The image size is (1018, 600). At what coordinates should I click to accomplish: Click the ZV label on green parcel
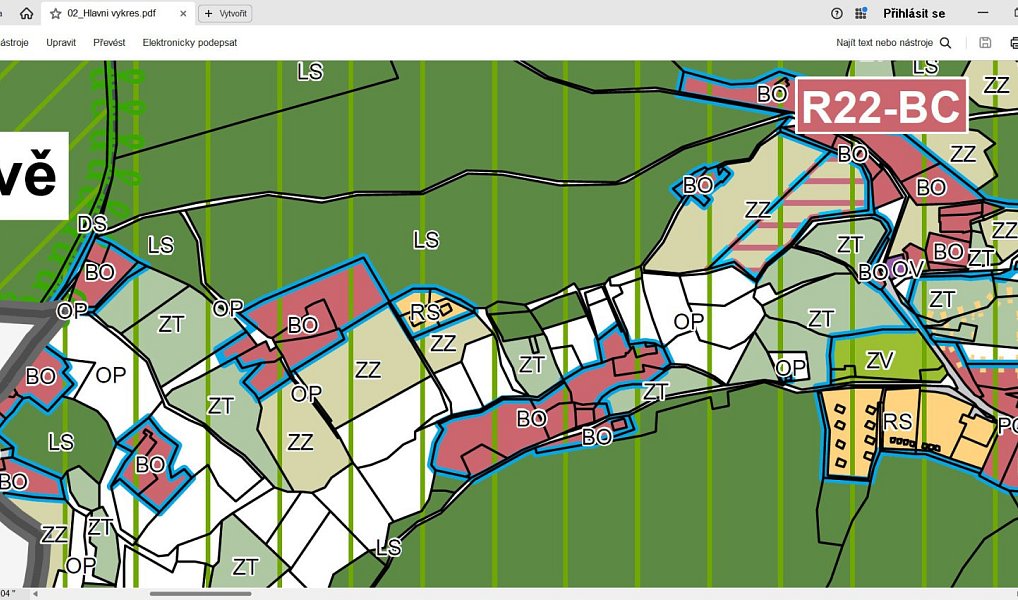(x=880, y=360)
